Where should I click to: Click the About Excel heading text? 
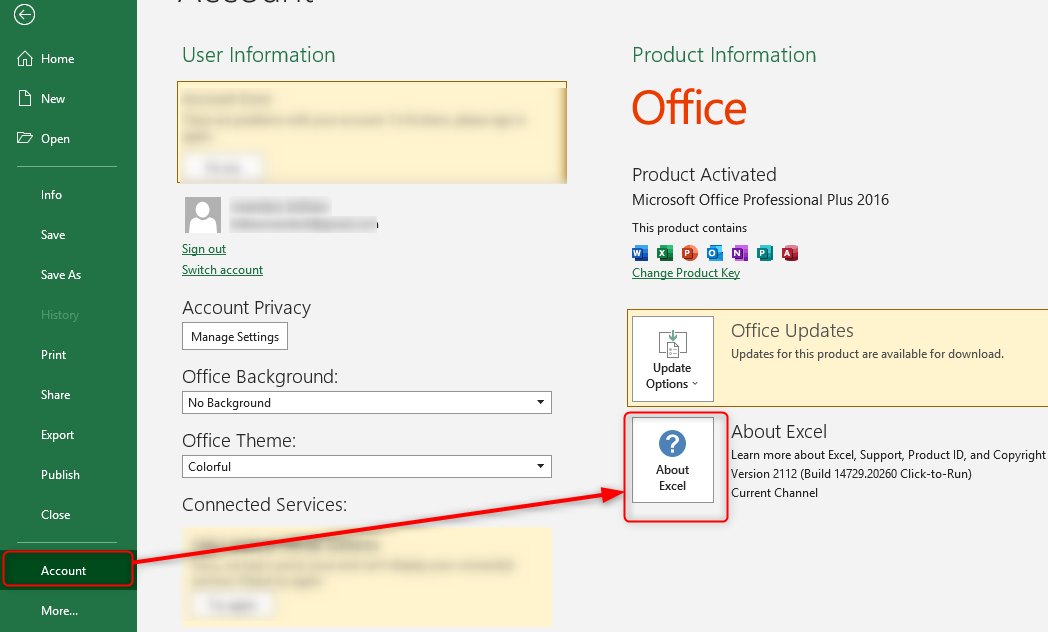click(779, 432)
